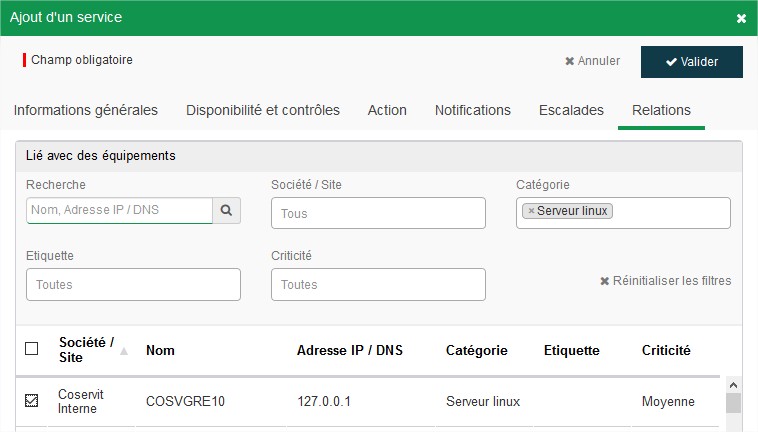Image resolution: width=758 pixels, height=432 pixels.
Task: Open the Criticité filter dropdown
Action: tap(378, 285)
